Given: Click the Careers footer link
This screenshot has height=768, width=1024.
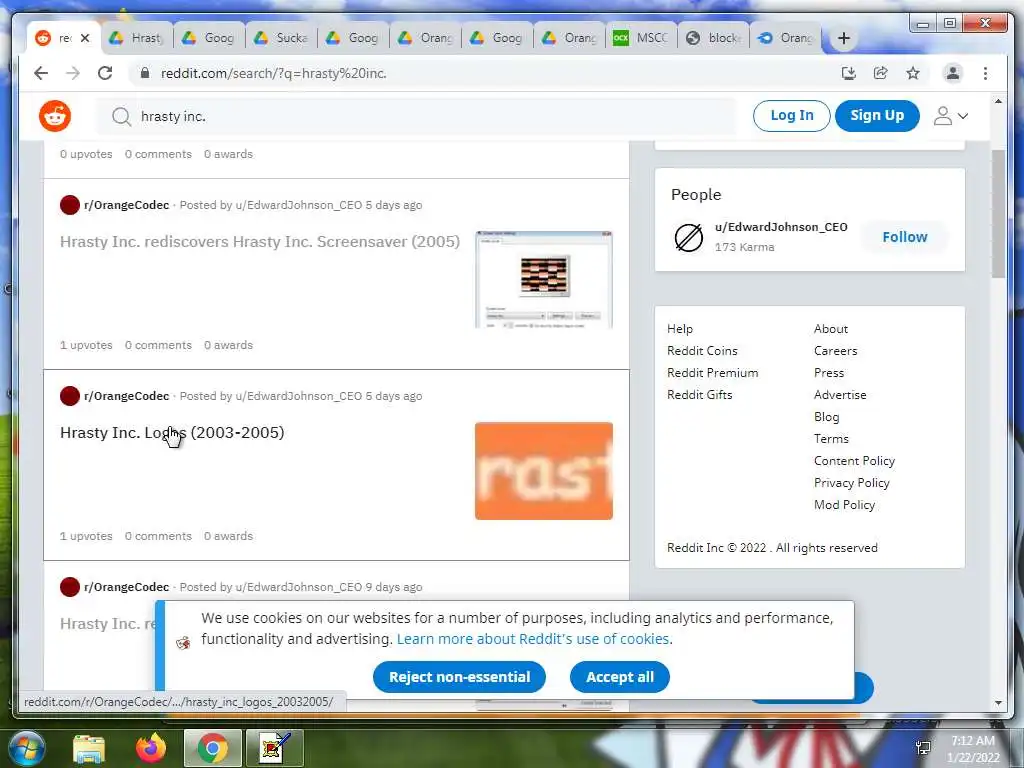Looking at the screenshot, I should (x=835, y=351).
